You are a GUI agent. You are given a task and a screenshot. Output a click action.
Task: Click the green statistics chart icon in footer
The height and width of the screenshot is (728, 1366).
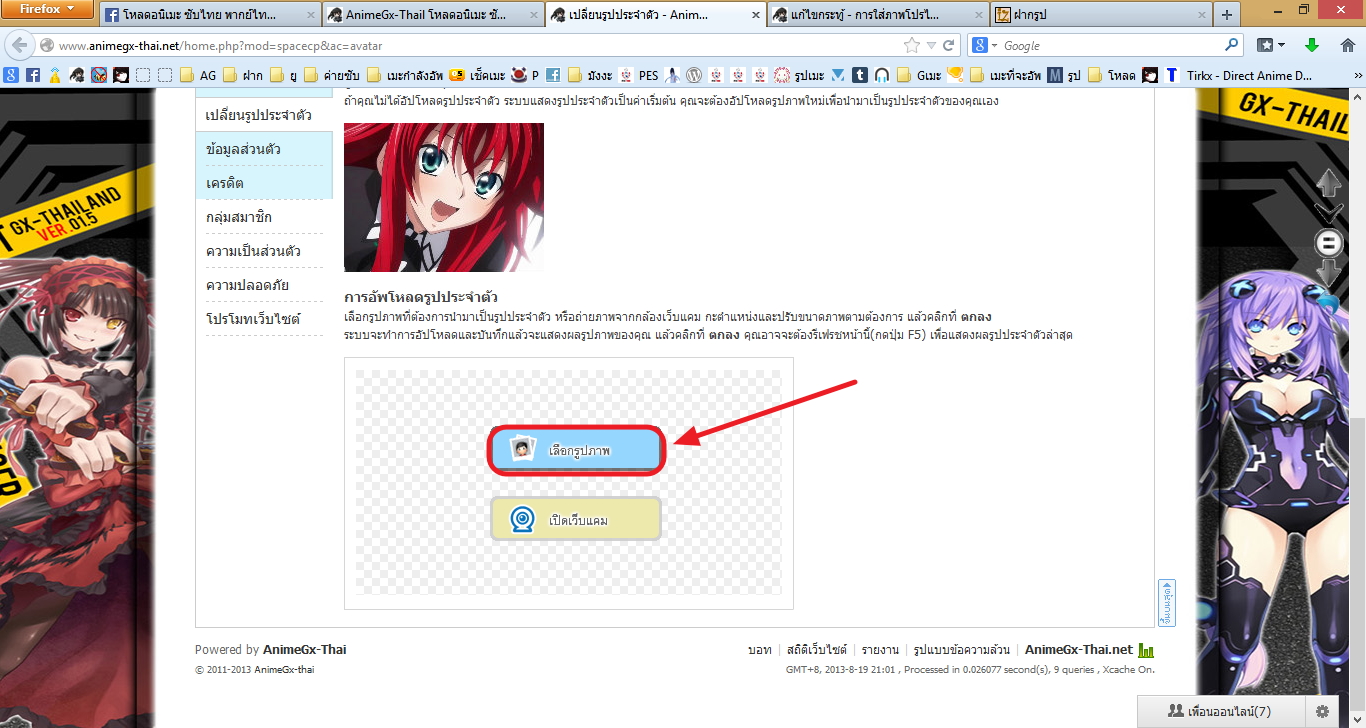click(x=1146, y=650)
